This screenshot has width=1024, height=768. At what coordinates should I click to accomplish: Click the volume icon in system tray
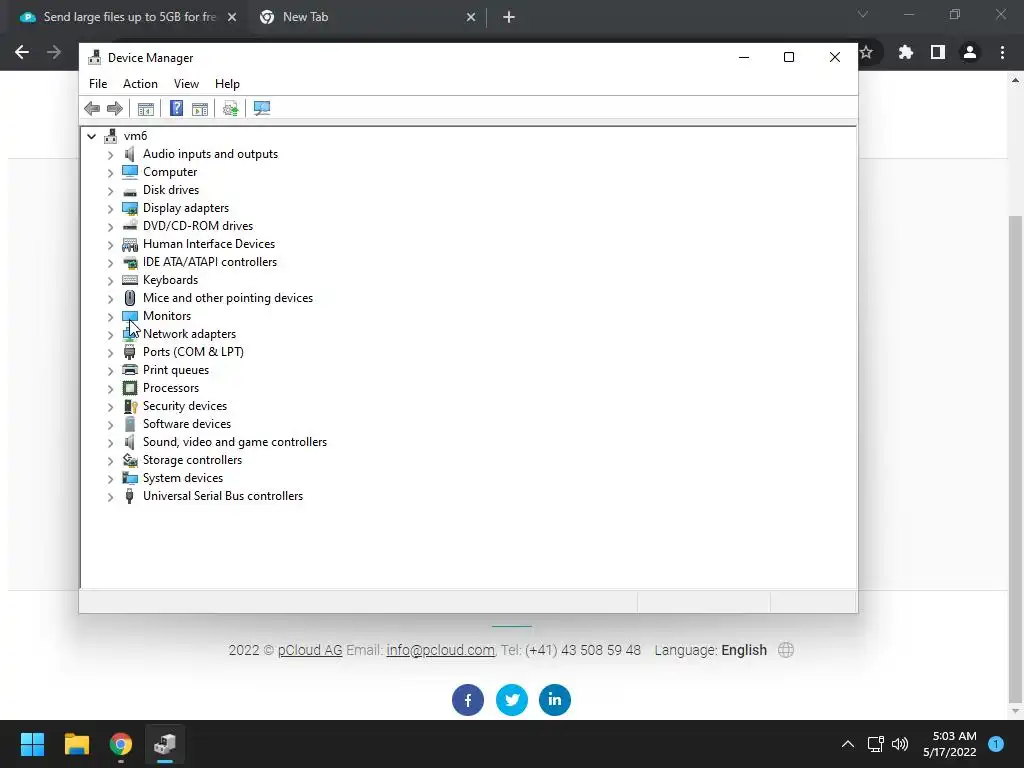pyautogui.click(x=900, y=744)
